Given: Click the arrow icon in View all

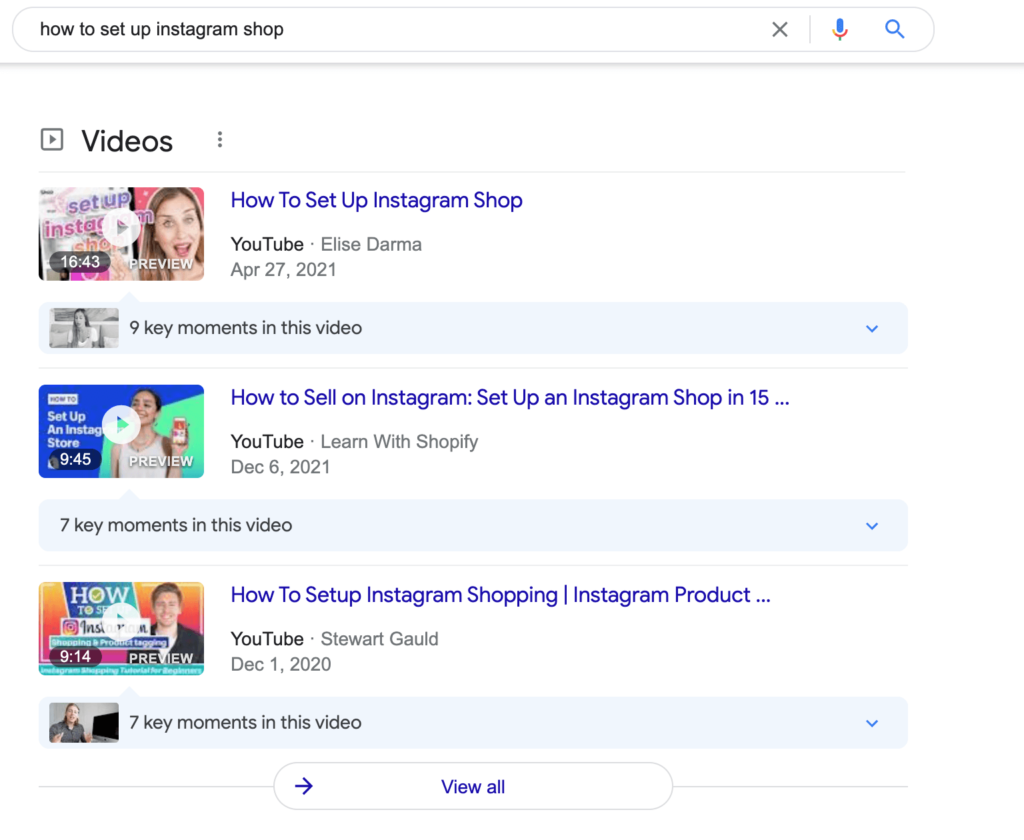Looking at the screenshot, I should [304, 786].
